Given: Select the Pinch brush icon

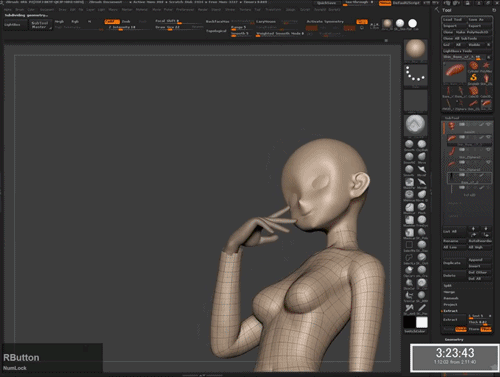Looking at the screenshot, I should coord(422,207).
